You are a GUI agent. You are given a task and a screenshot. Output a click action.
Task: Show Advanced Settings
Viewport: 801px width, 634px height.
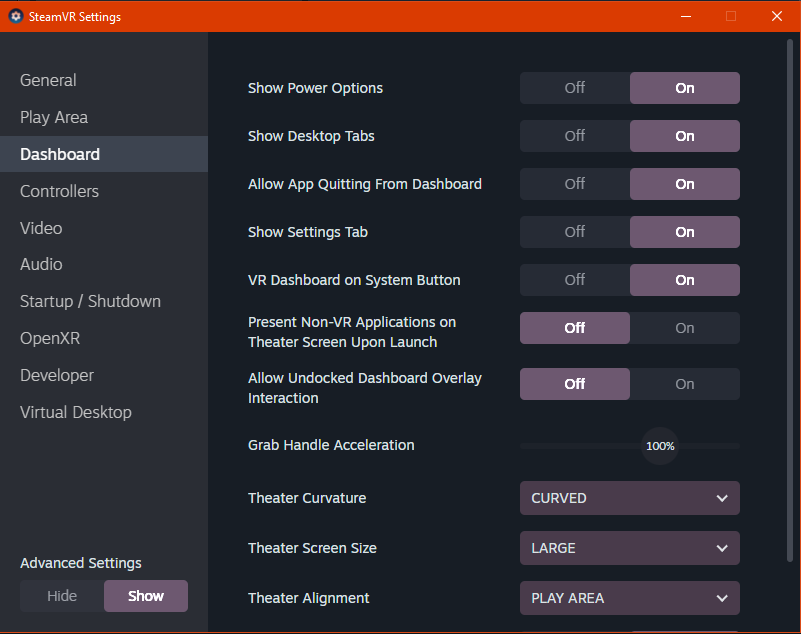click(x=146, y=596)
